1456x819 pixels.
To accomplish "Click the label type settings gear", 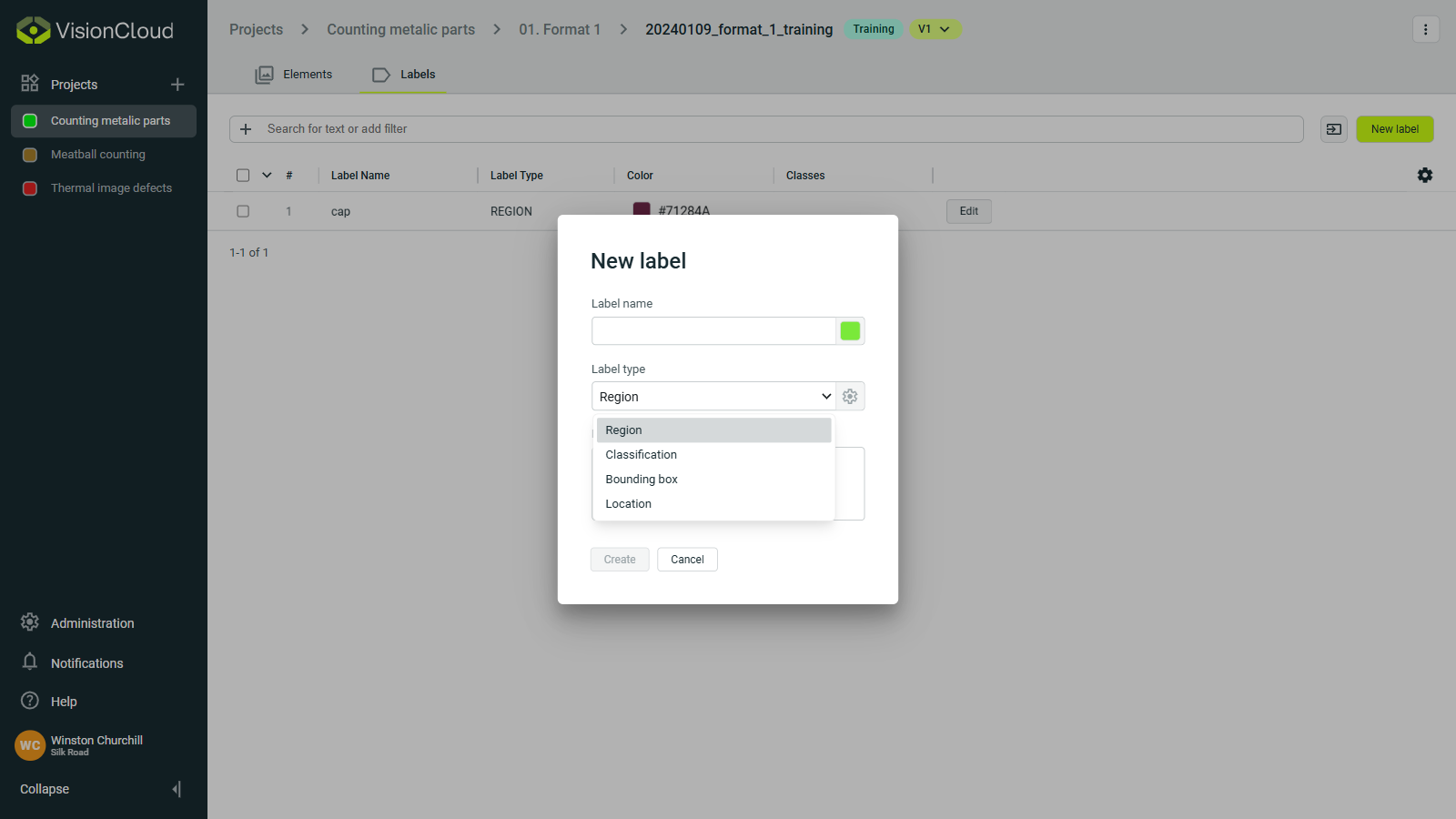I will coord(850,397).
